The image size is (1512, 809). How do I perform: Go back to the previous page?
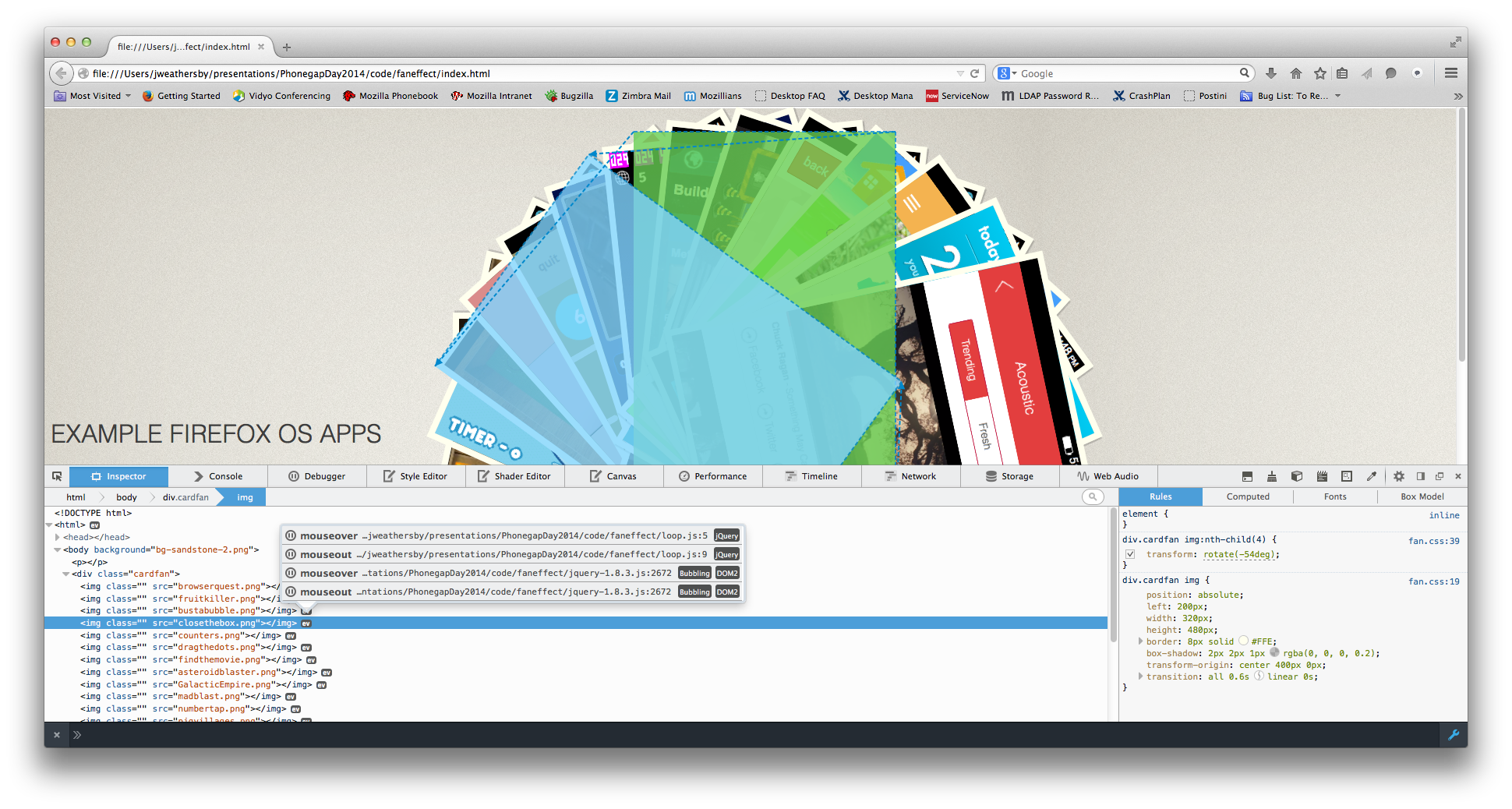click(61, 73)
